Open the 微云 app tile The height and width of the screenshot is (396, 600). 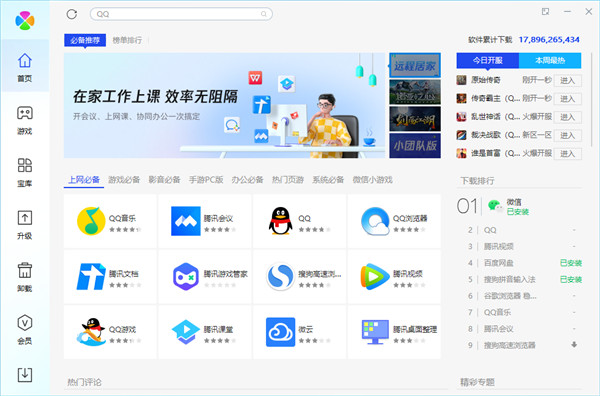coord(299,332)
